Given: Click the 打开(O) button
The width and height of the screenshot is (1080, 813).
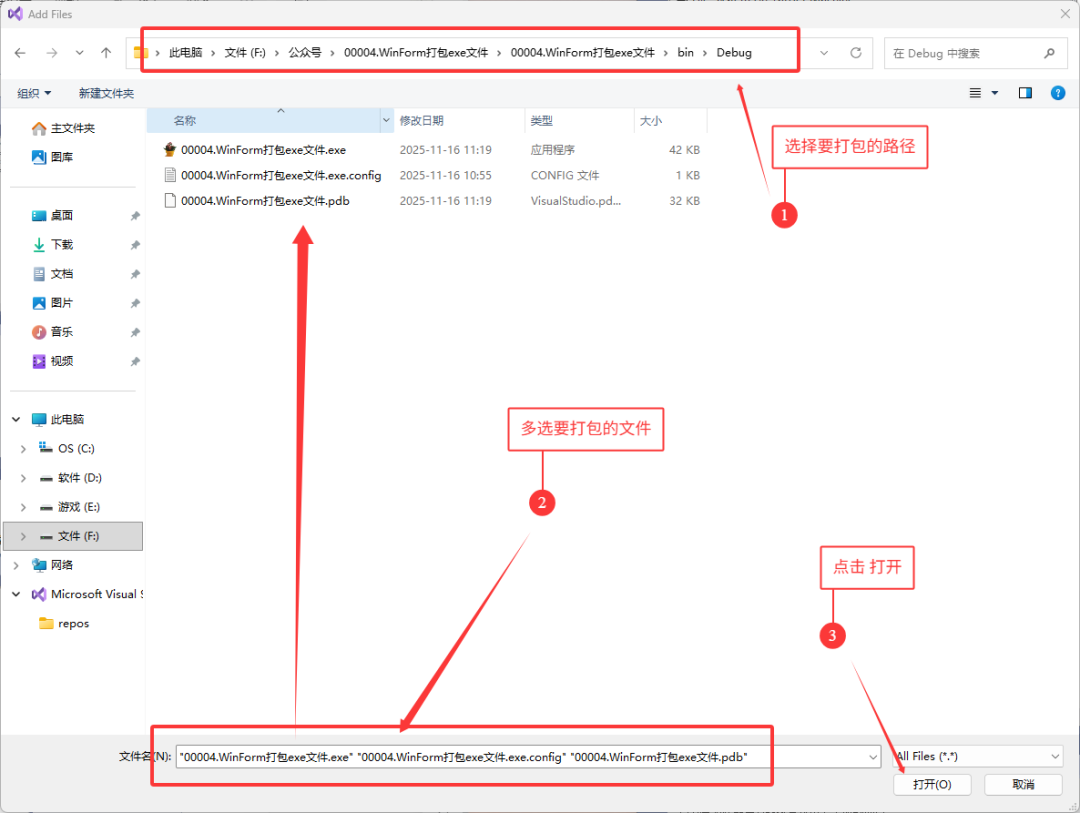Looking at the screenshot, I should point(932,784).
